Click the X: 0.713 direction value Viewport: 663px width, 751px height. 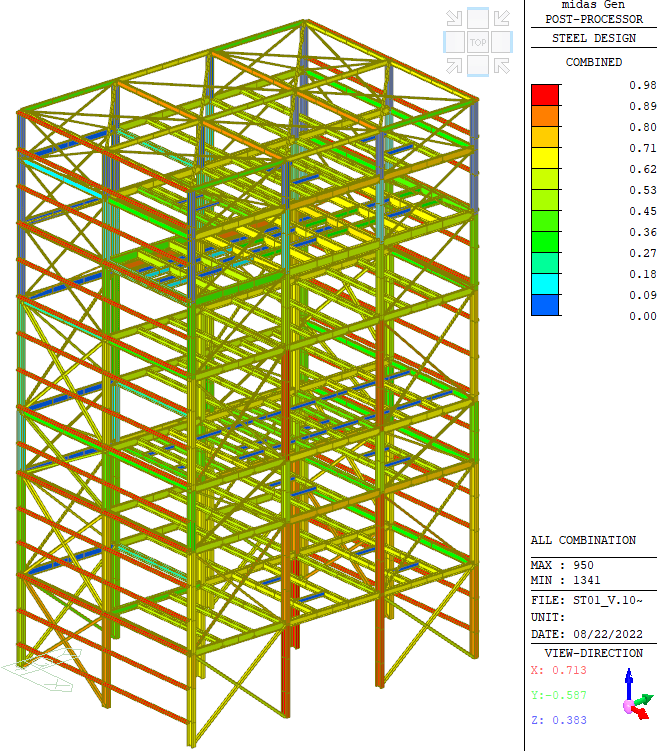(x=559, y=670)
